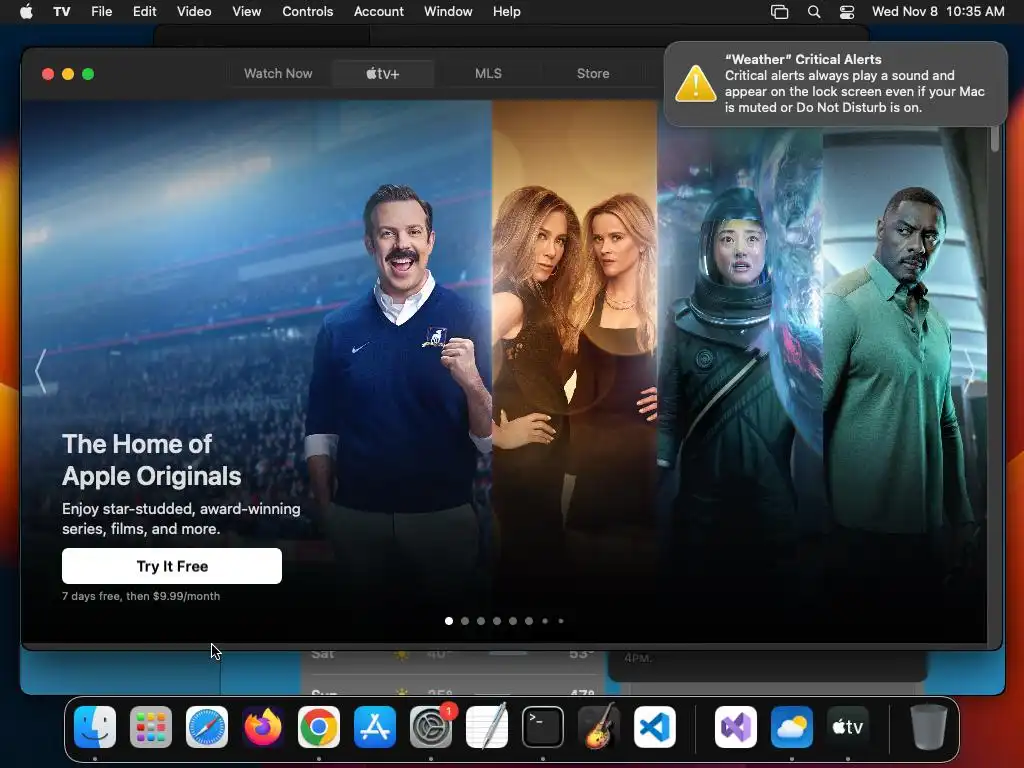Select the fourth carousel page dot

point(497,621)
